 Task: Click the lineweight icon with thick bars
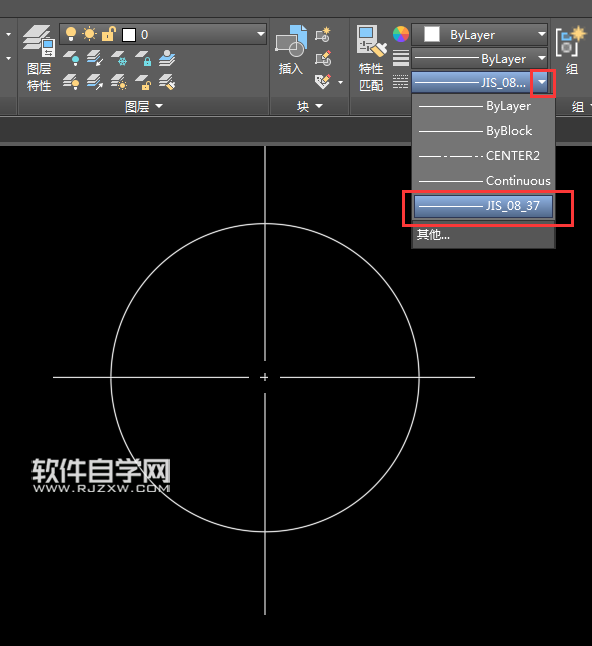point(400,58)
